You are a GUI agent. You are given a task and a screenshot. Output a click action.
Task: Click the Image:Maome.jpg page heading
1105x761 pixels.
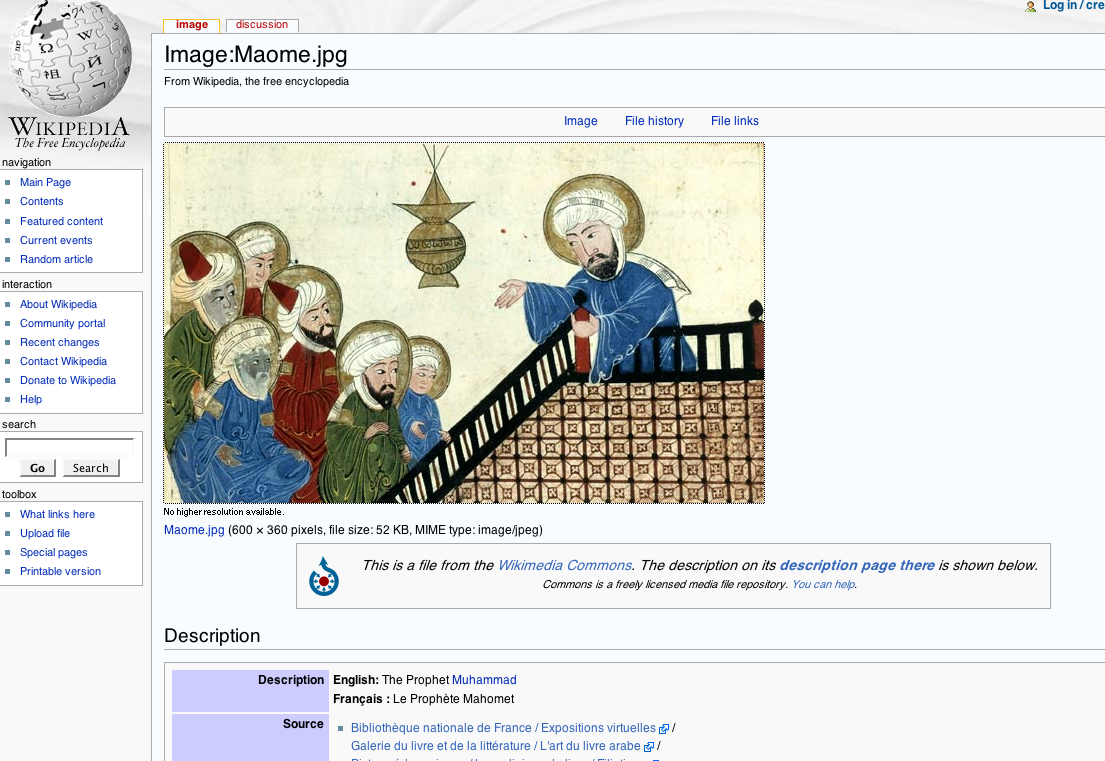[256, 54]
